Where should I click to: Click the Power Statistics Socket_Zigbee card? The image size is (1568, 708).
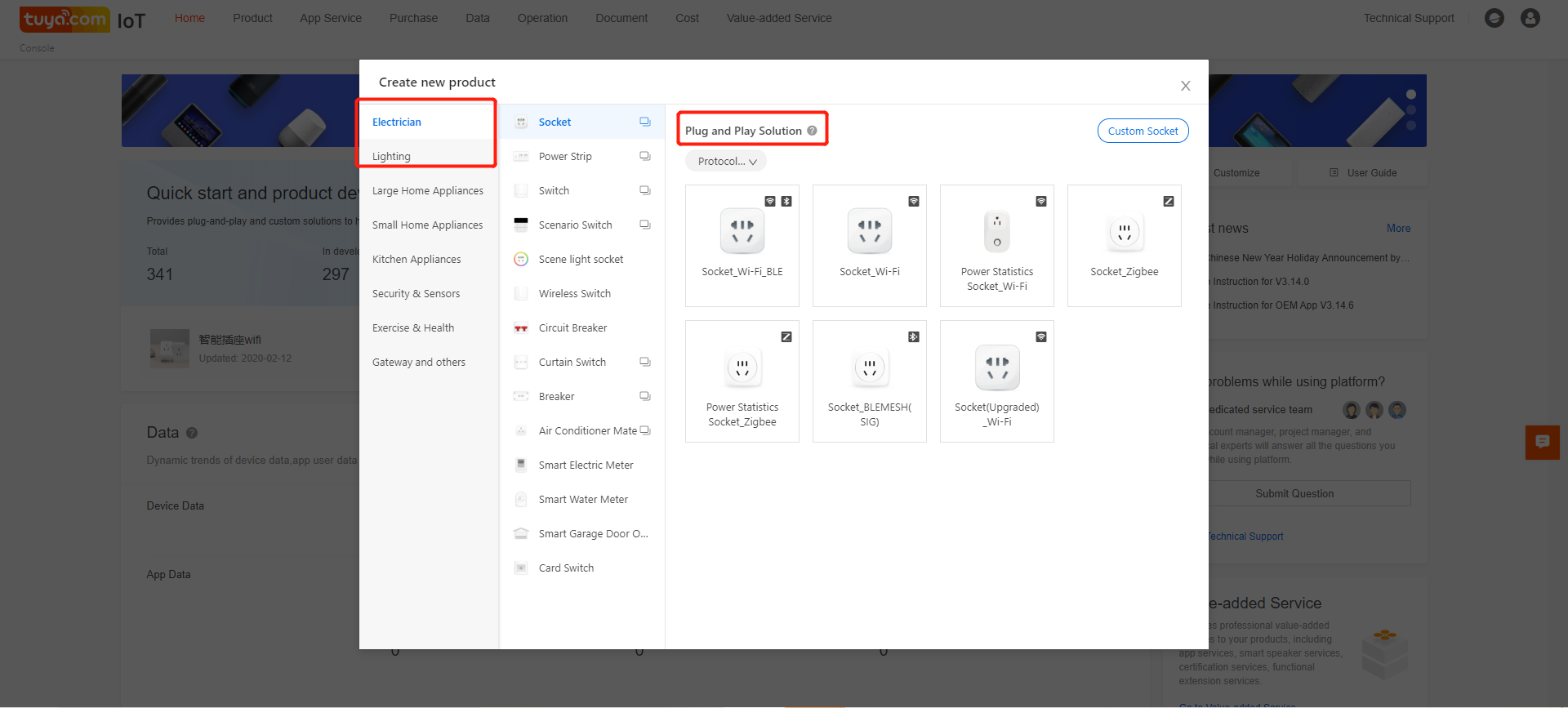(742, 381)
